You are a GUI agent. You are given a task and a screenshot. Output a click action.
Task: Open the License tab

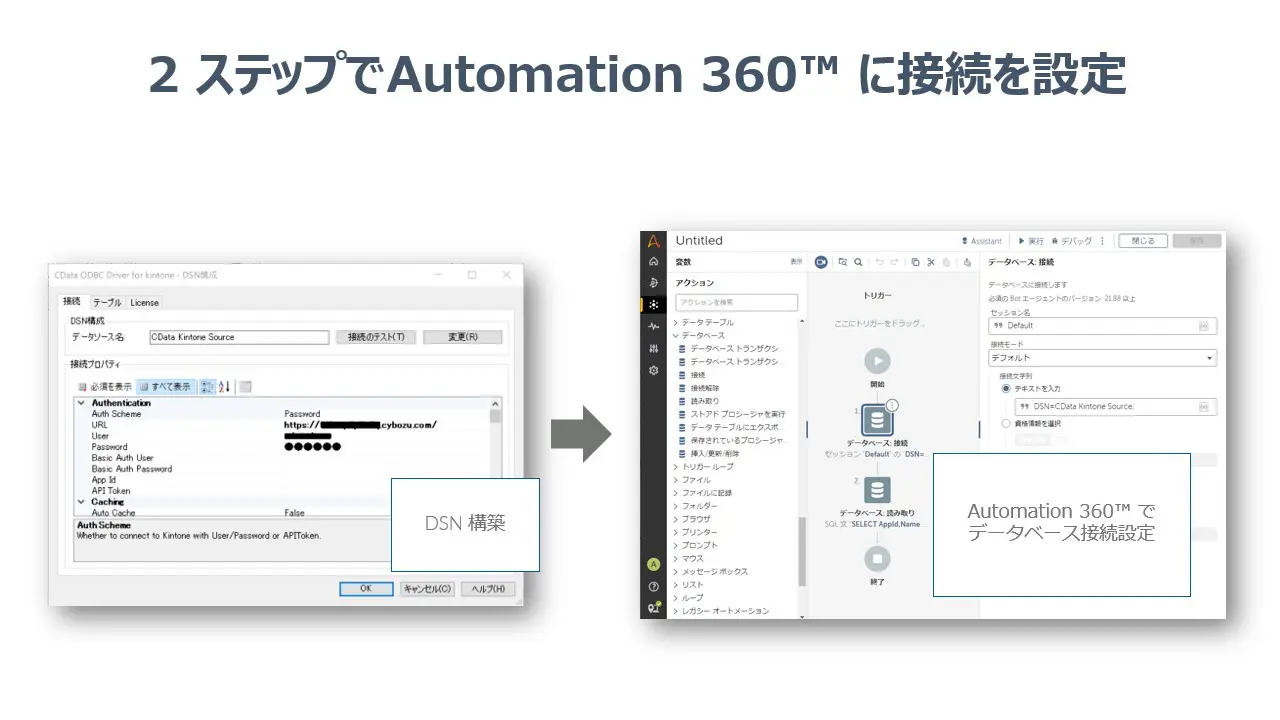(x=143, y=302)
